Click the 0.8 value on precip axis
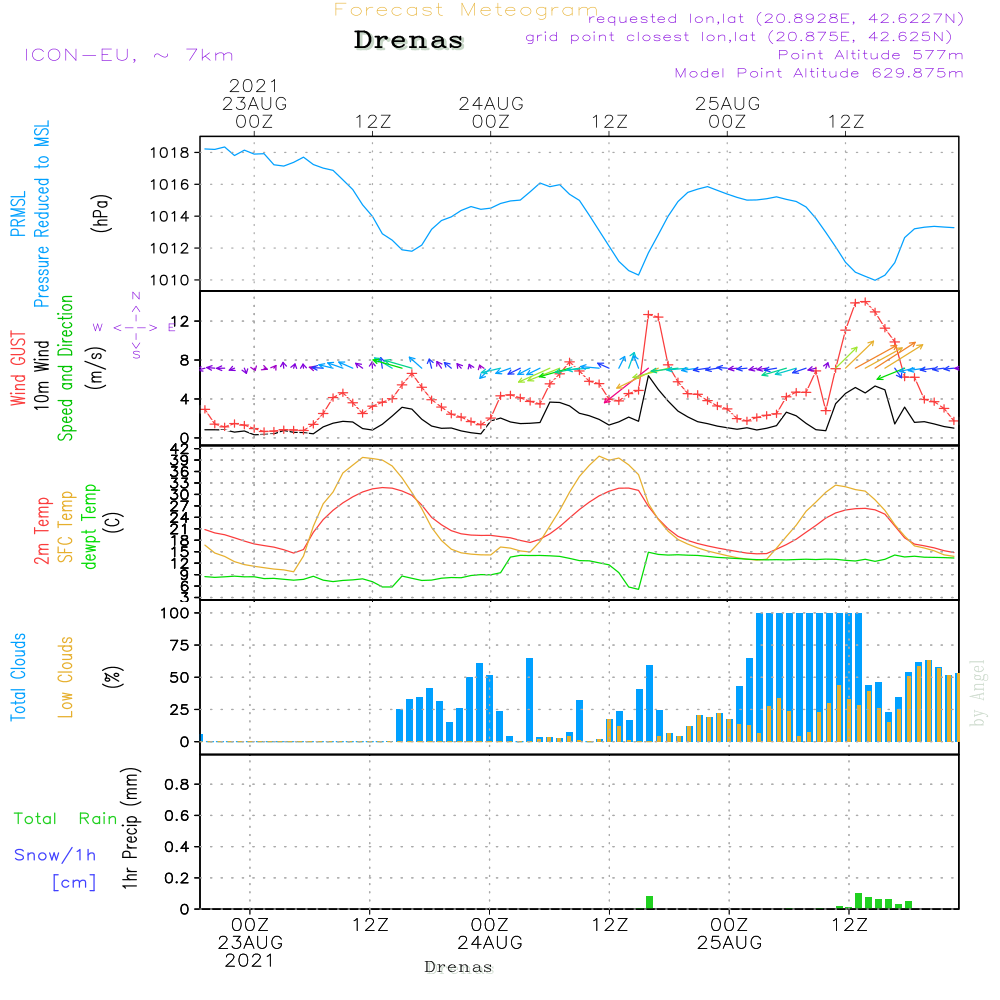 click(x=177, y=784)
